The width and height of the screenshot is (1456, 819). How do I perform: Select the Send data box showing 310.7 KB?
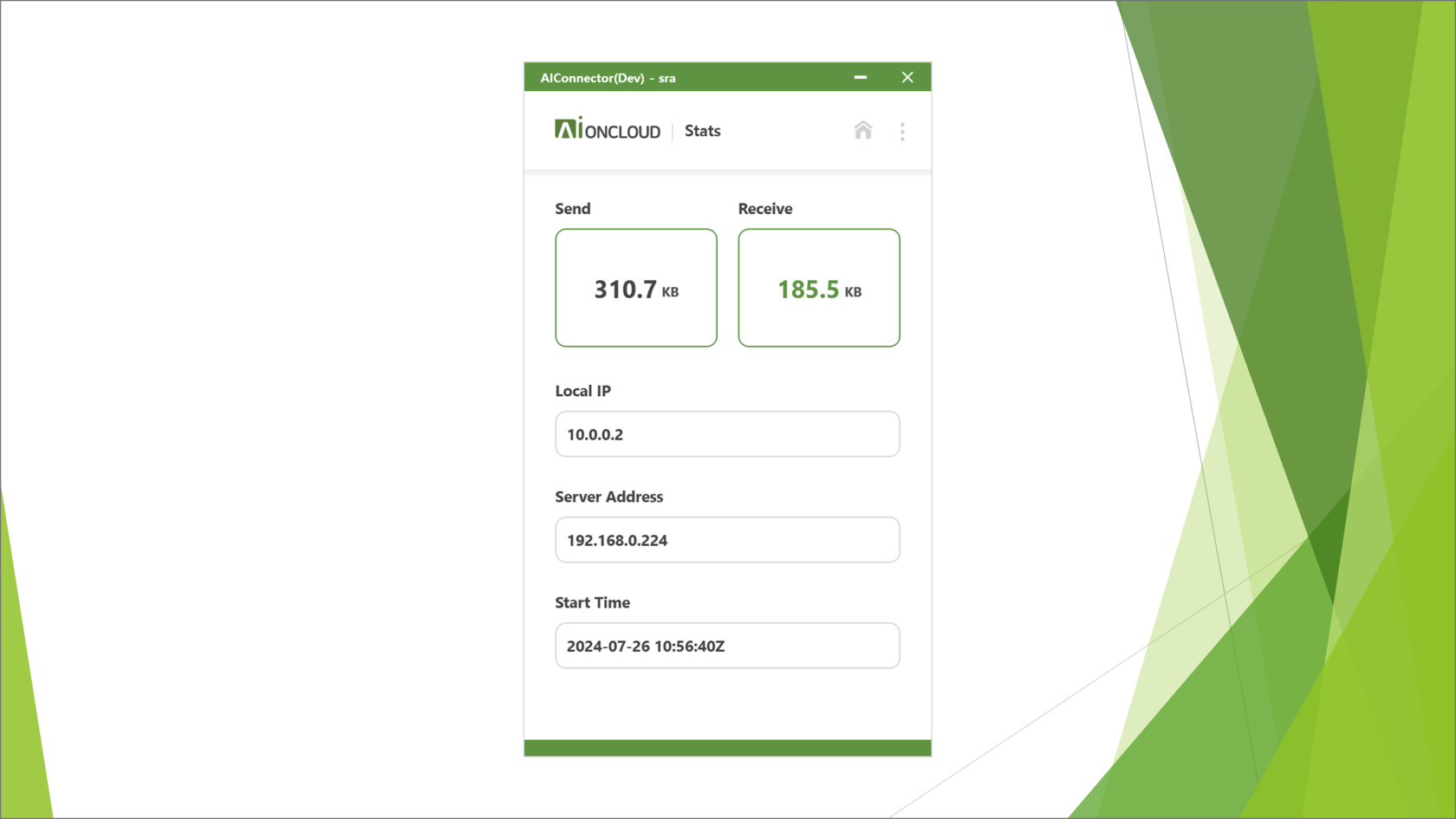tap(636, 288)
